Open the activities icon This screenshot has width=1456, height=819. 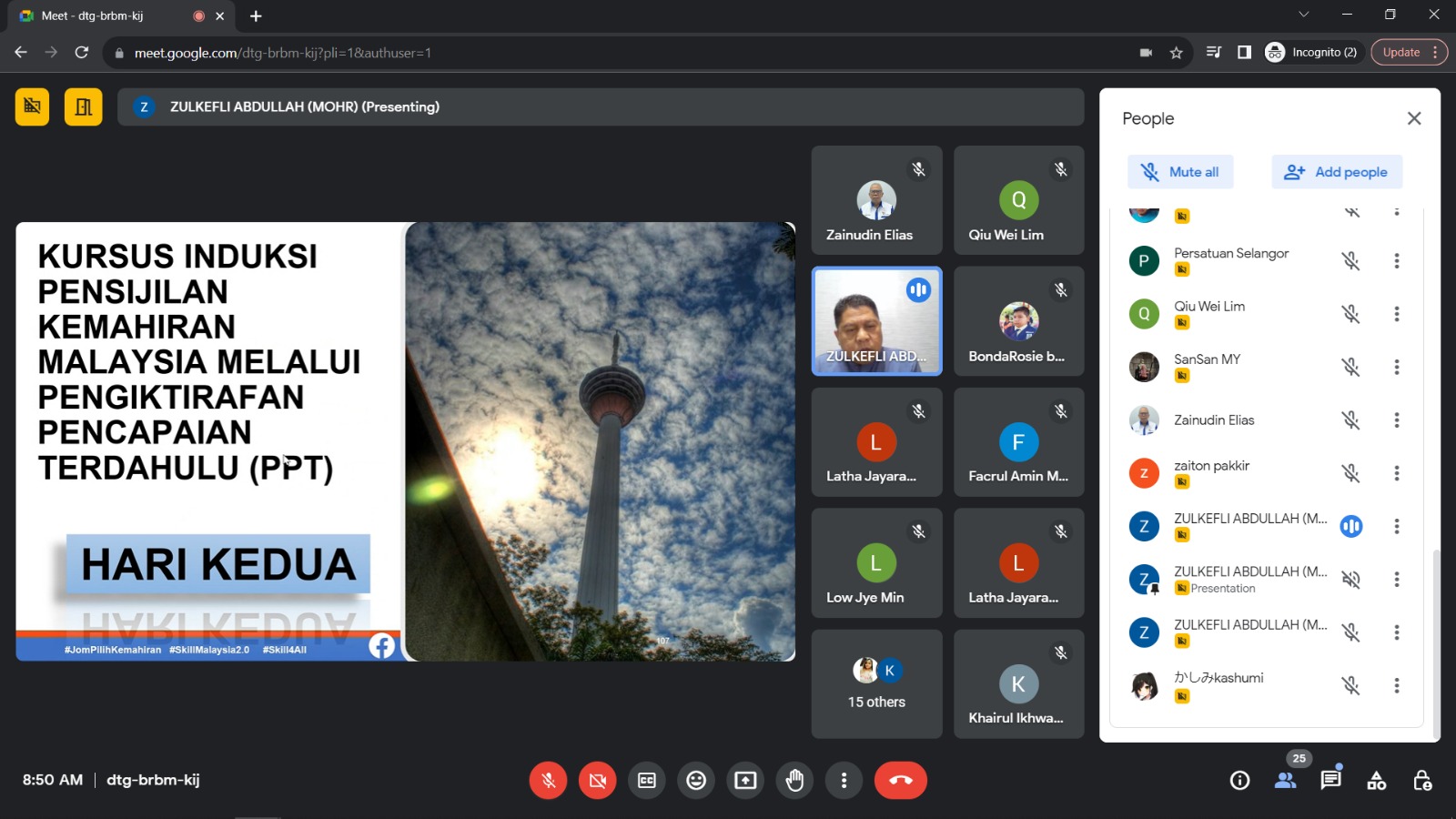(x=1376, y=780)
